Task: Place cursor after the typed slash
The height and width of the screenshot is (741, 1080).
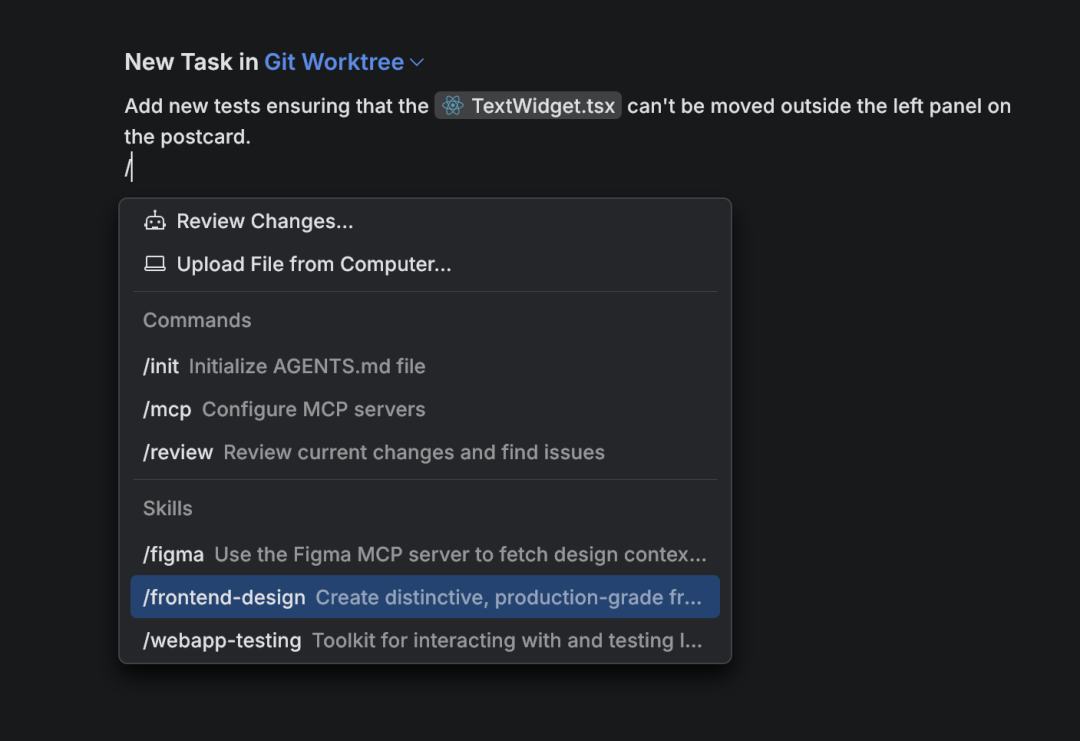Action: tap(132, 168)
